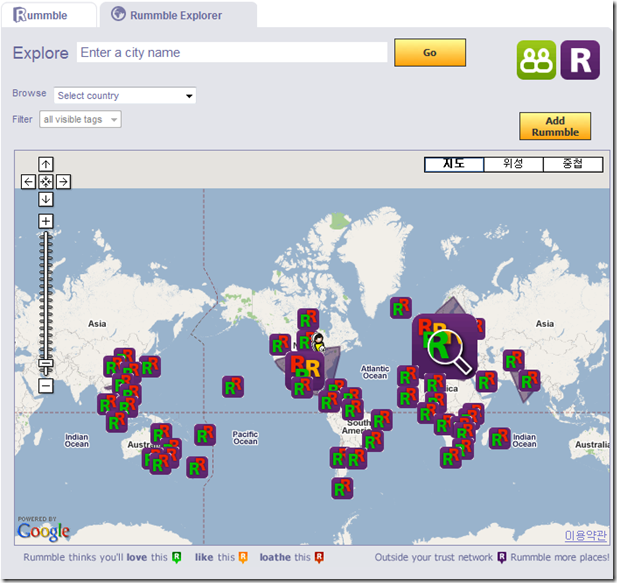This screenshot has height=583, width=617.
Task: Click the Rummble marker left of Indian Ocean label on right
Action: point(500,438)
